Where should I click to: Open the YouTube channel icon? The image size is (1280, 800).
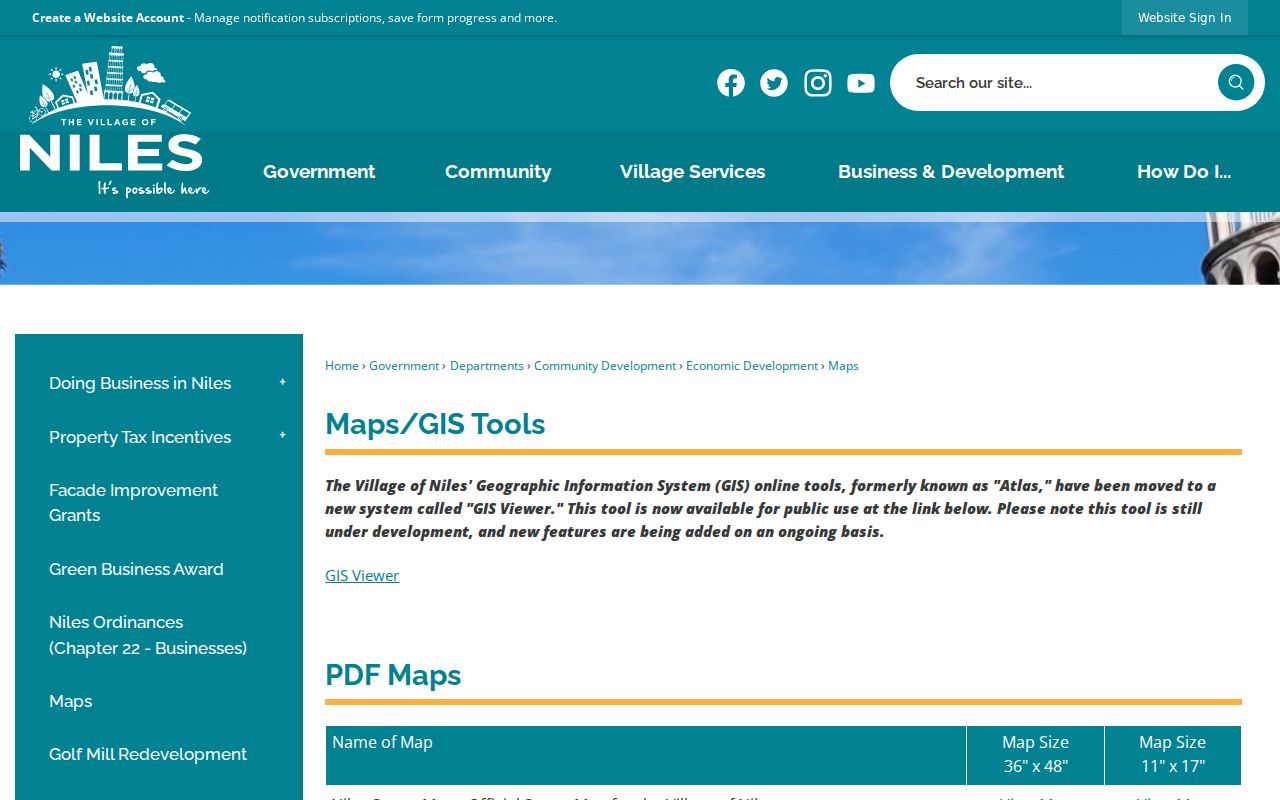861,83
